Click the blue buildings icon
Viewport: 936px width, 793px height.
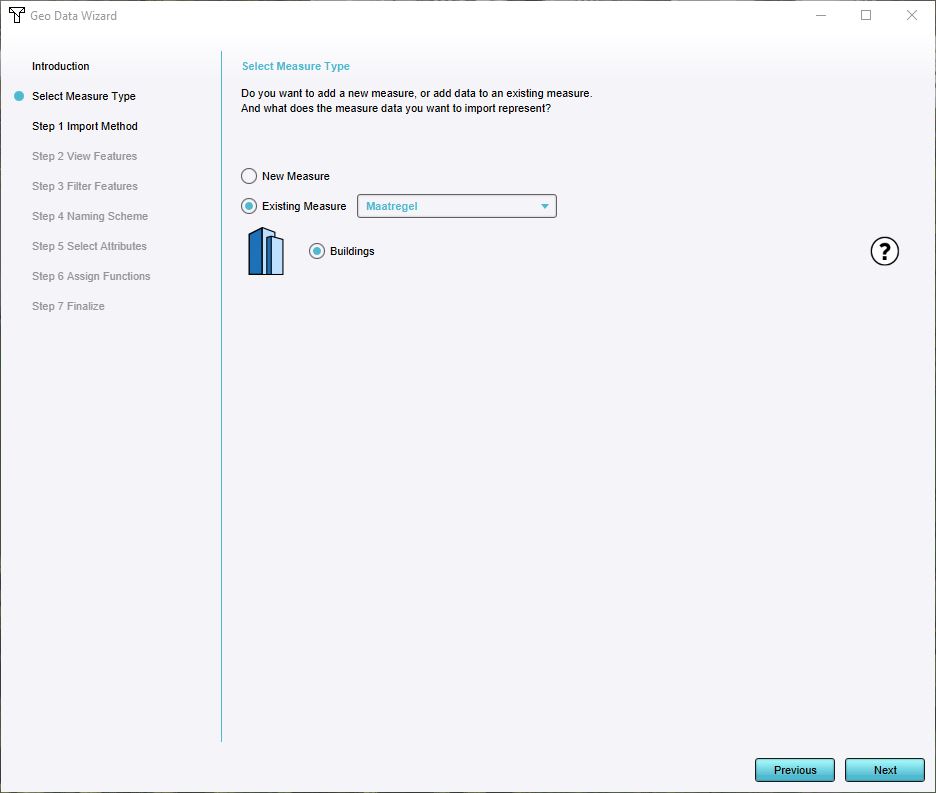[x=266, y=251]
